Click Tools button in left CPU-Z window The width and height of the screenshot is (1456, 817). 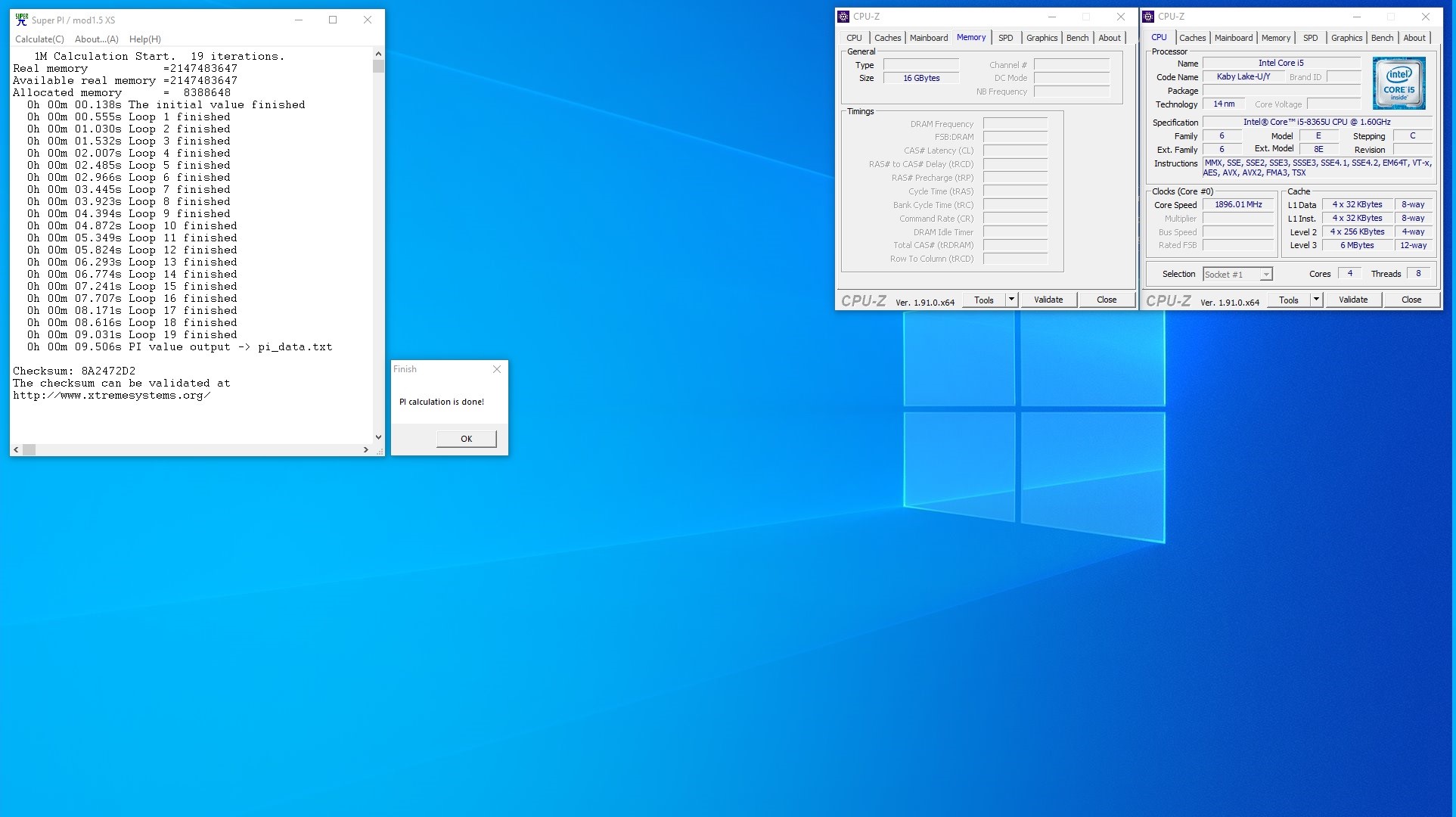point(983,300)
